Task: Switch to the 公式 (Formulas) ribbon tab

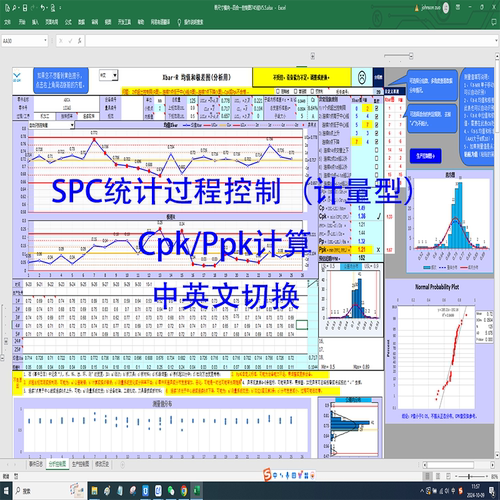Action: (68, 22)
